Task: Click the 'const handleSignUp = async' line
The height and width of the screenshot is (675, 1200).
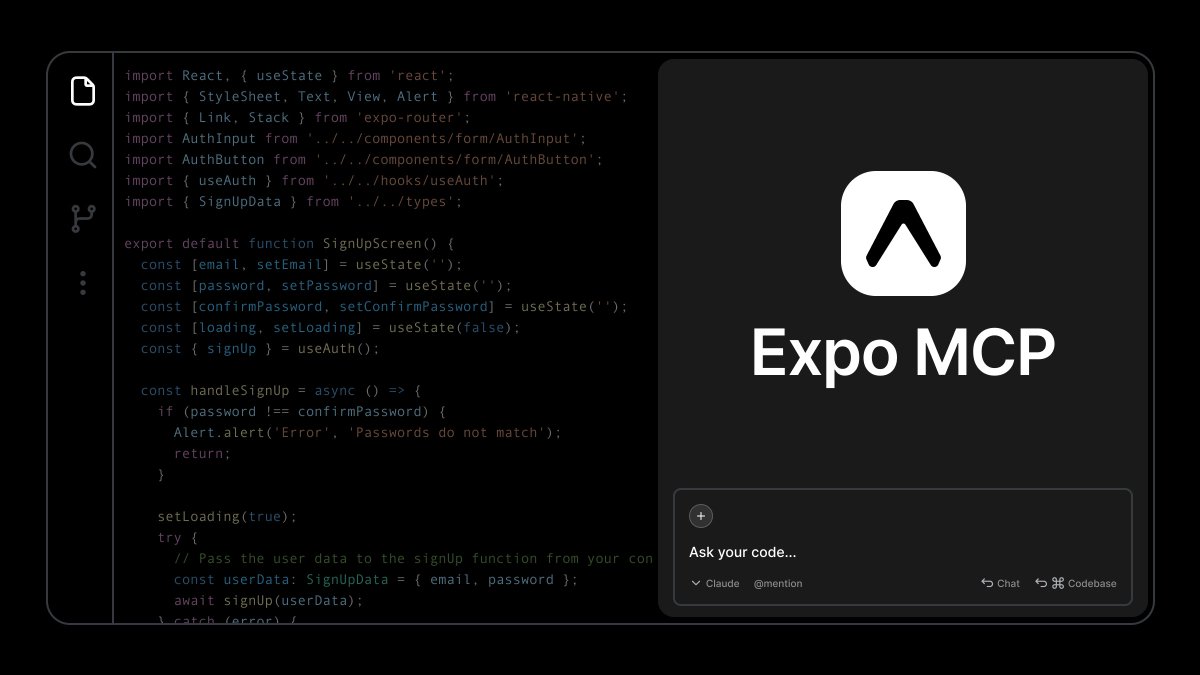Action: click(x=281, y=391)
